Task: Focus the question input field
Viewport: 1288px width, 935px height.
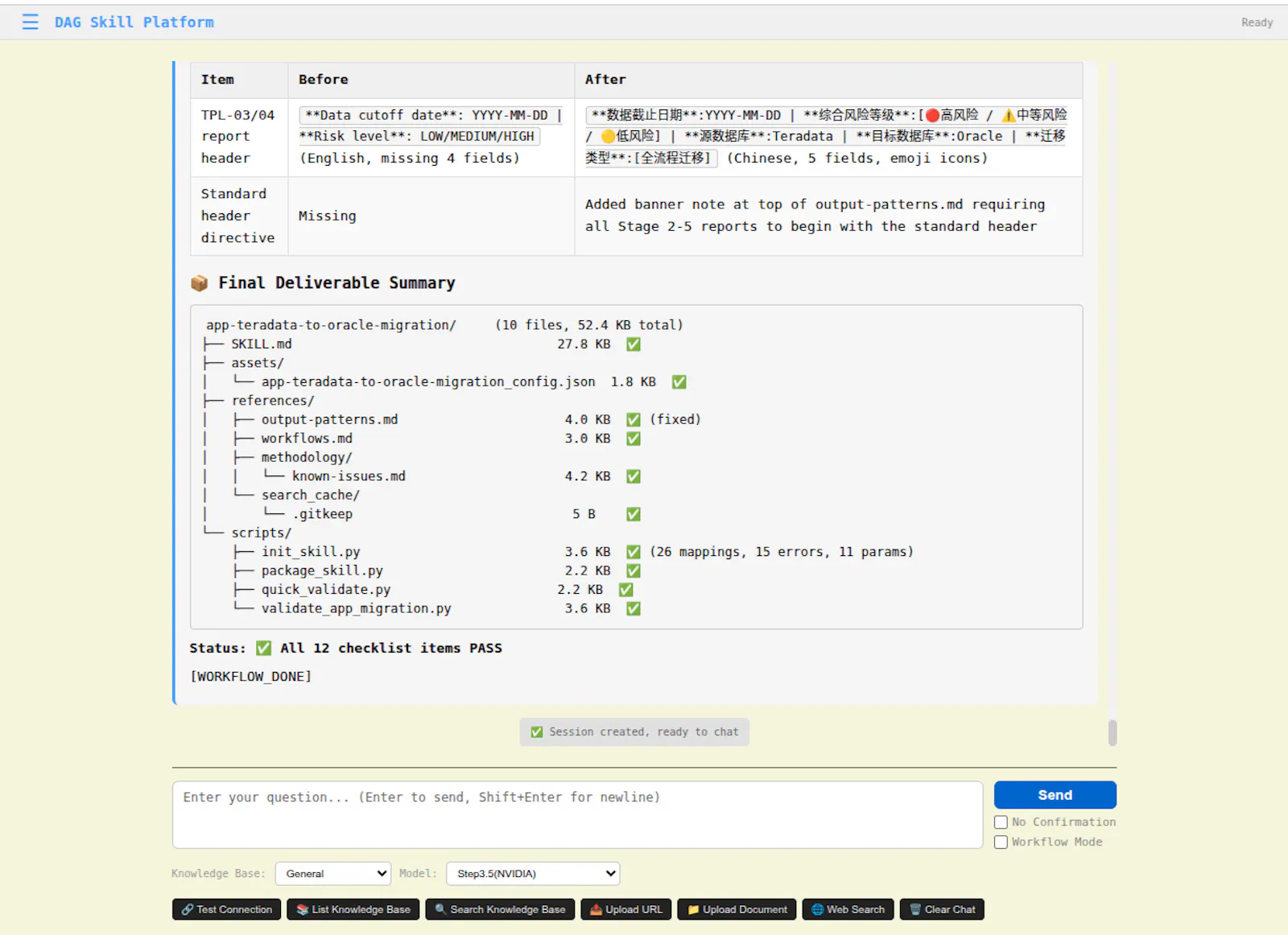Action: click(577, 814)
